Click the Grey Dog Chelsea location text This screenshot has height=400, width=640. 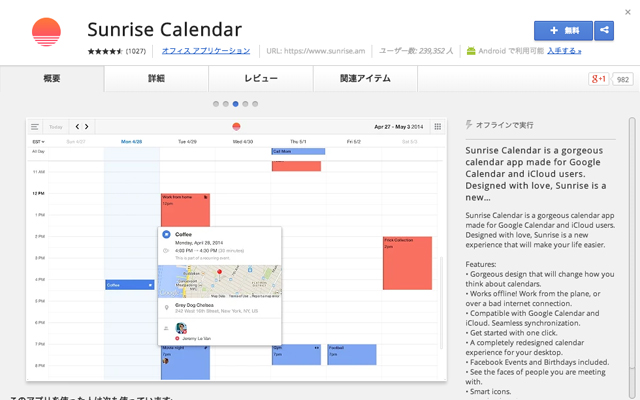[x=194, y=305]
